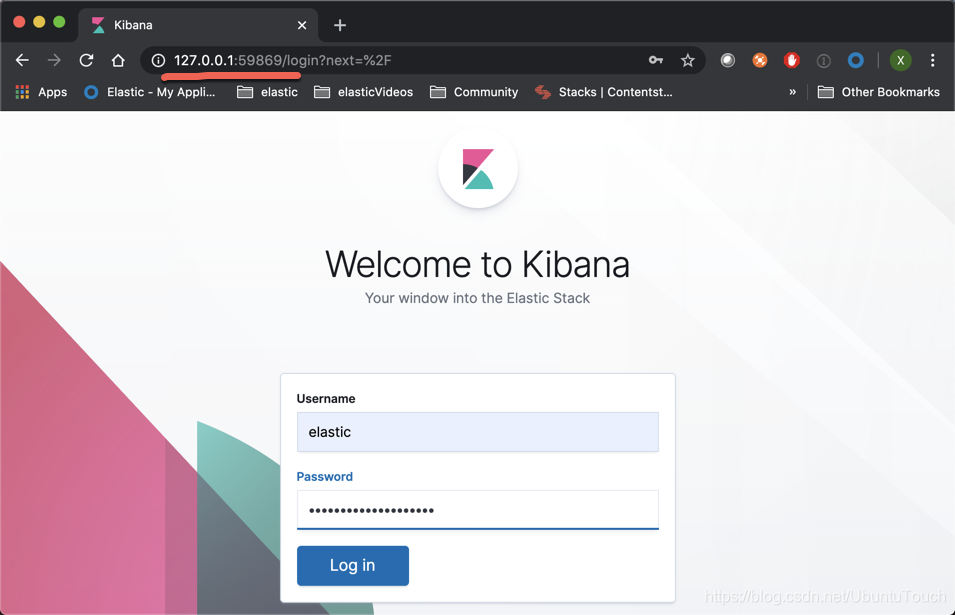The height and width of the screenshot is (615, 955).
Task: Click the red macOS close window button
Action: [19, 22]
